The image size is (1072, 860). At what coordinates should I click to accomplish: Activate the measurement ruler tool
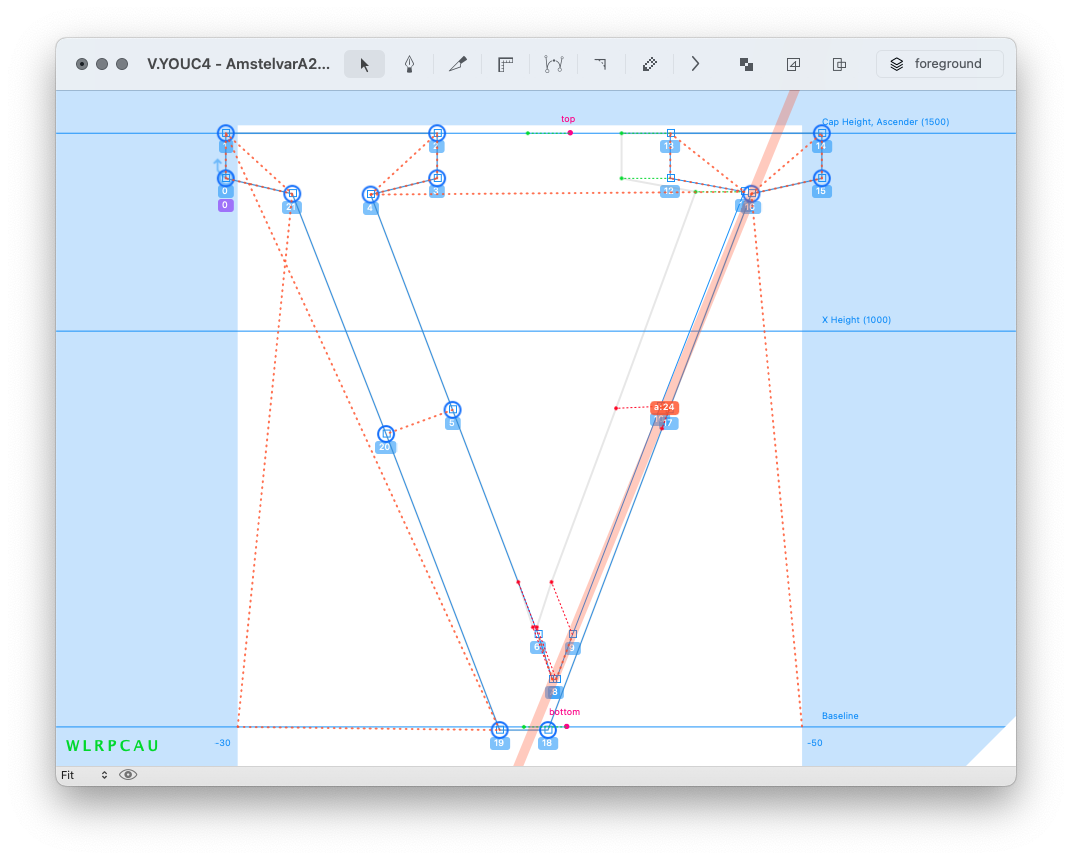506,64
